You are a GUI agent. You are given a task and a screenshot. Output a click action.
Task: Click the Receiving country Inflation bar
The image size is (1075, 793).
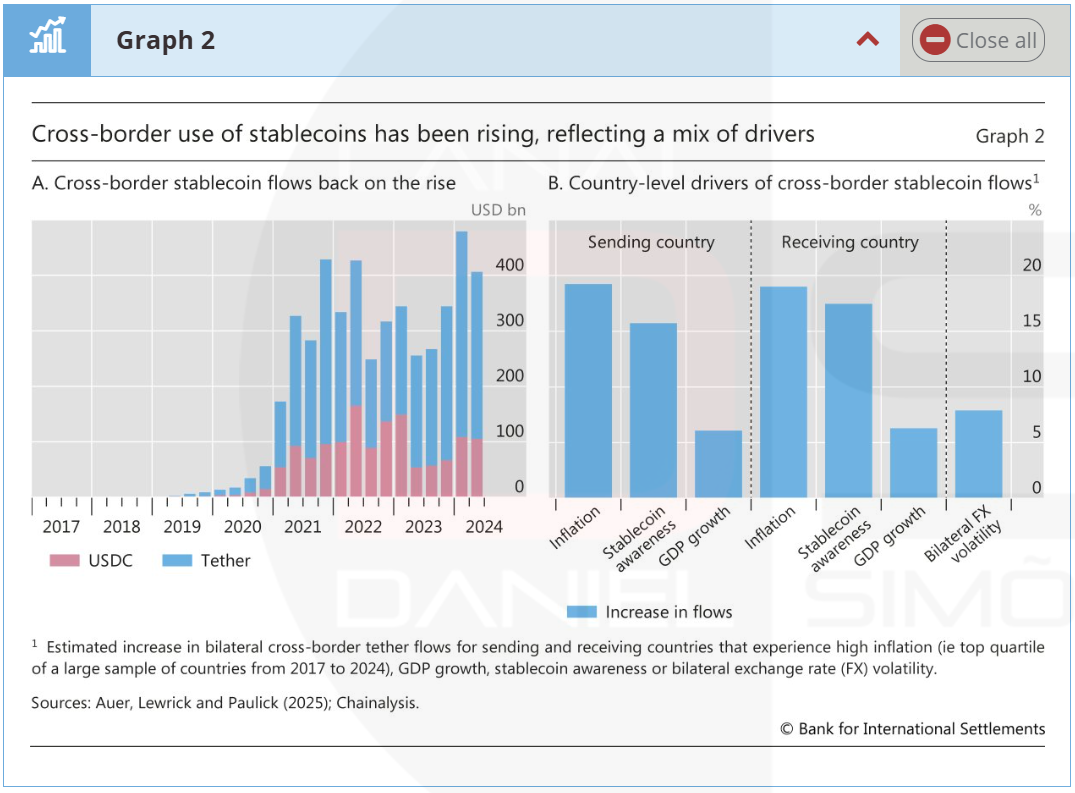click(784, 392)
